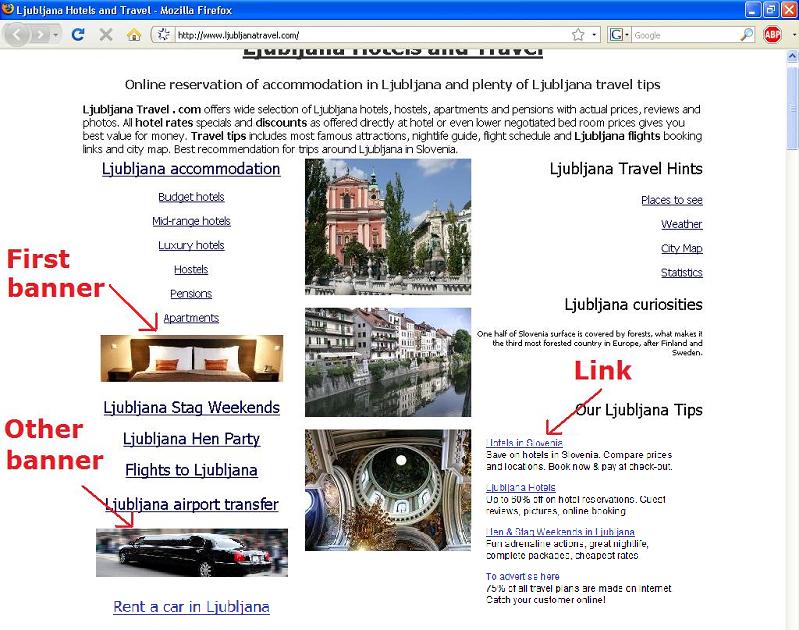Open the Budget hotels link

tap(191, 197)
